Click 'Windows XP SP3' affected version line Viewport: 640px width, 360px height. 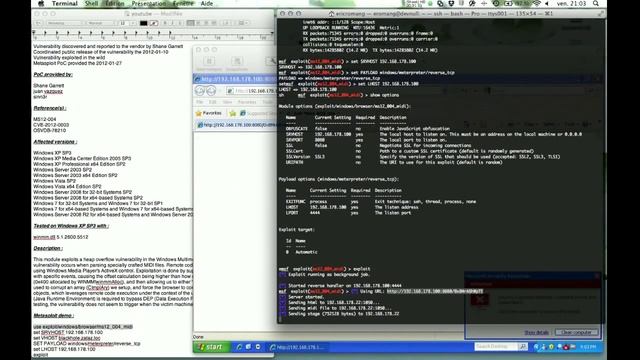52,153
